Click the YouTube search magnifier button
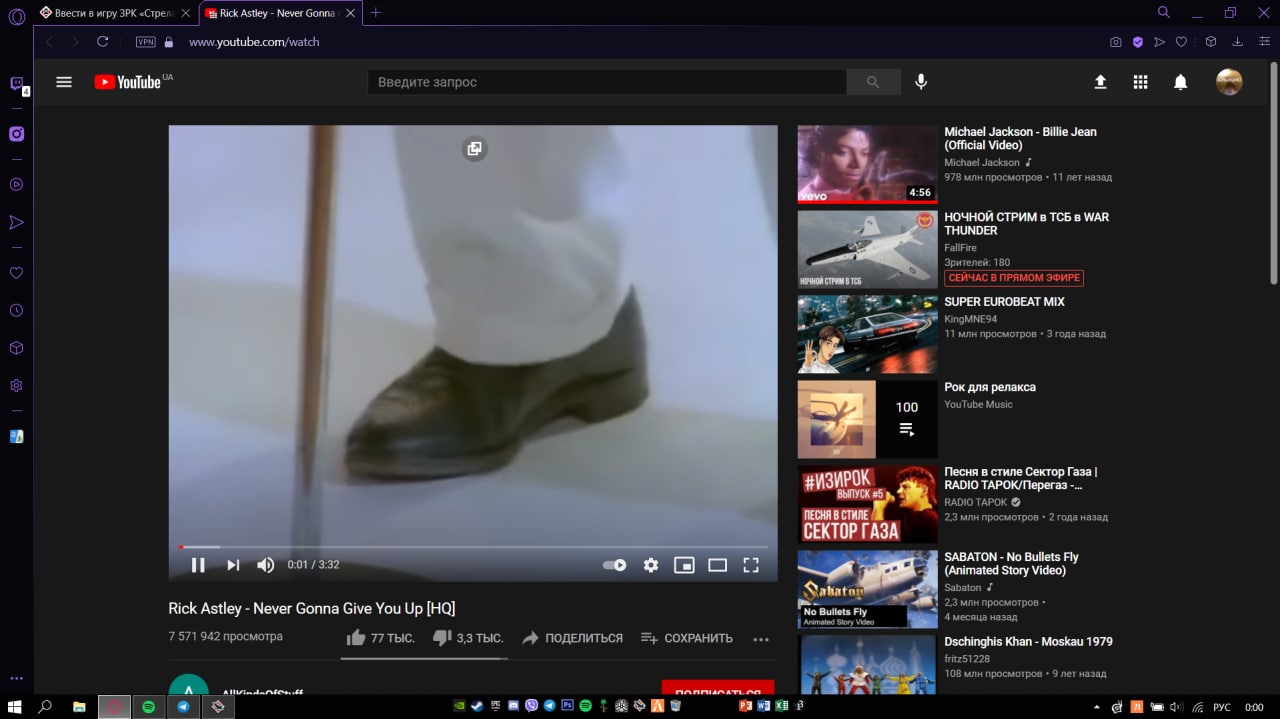The height and width of the screenshot is (719, 1280). (873, 82)
